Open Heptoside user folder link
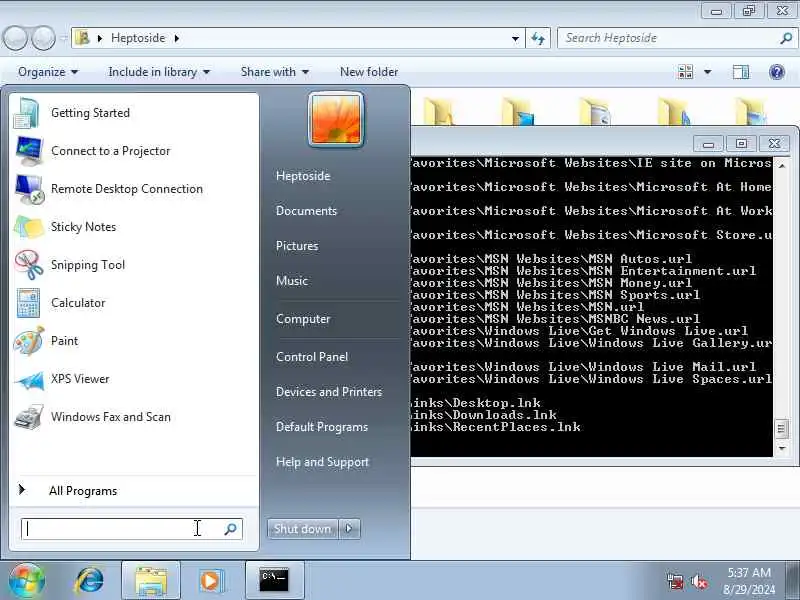Screen dimensions: 800x600 [x=303, y=176]
